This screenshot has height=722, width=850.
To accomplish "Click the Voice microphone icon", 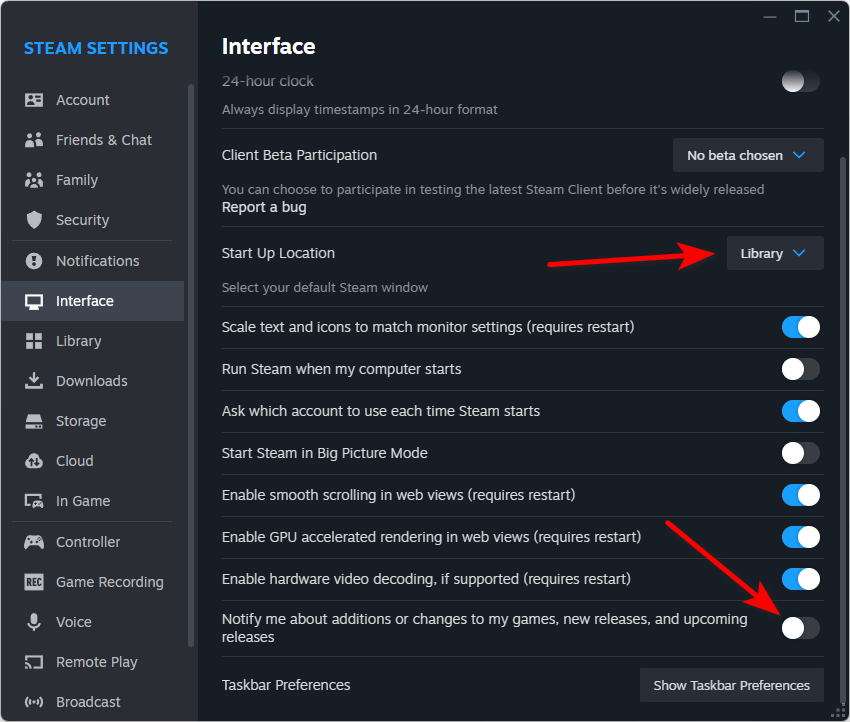I will 34,622.
